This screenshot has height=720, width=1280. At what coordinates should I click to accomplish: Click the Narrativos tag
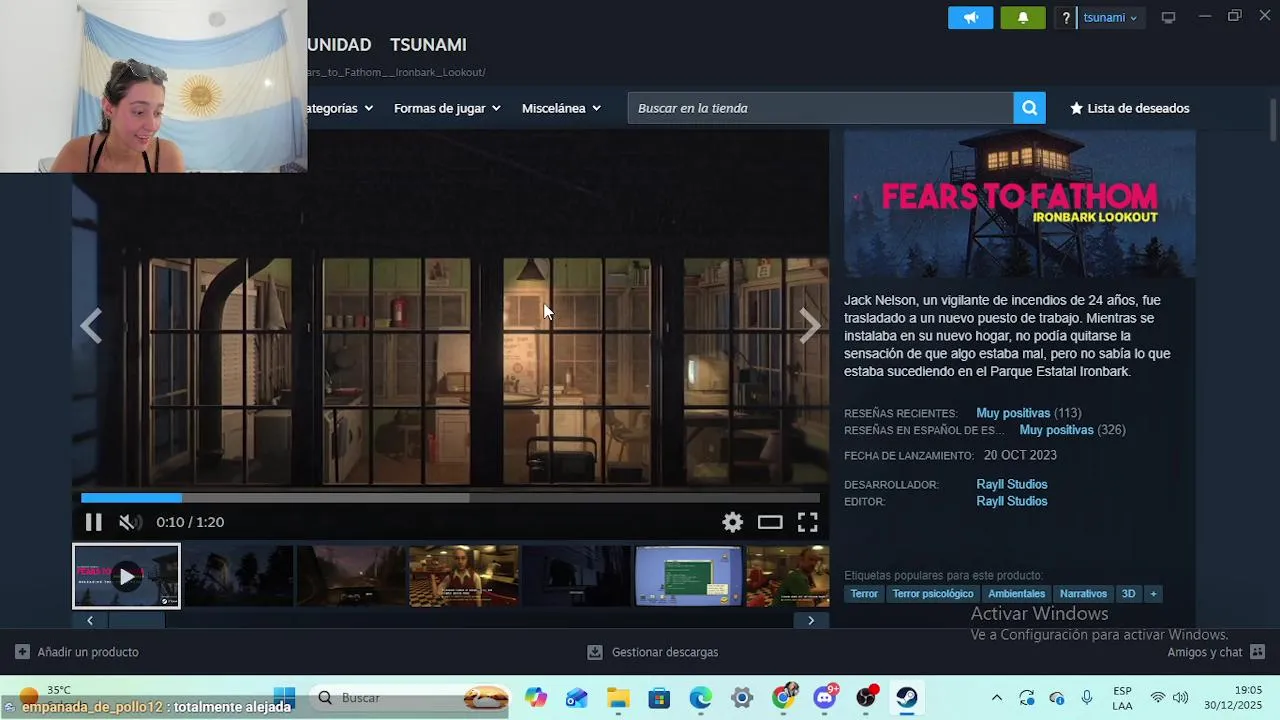point(1083,594)
